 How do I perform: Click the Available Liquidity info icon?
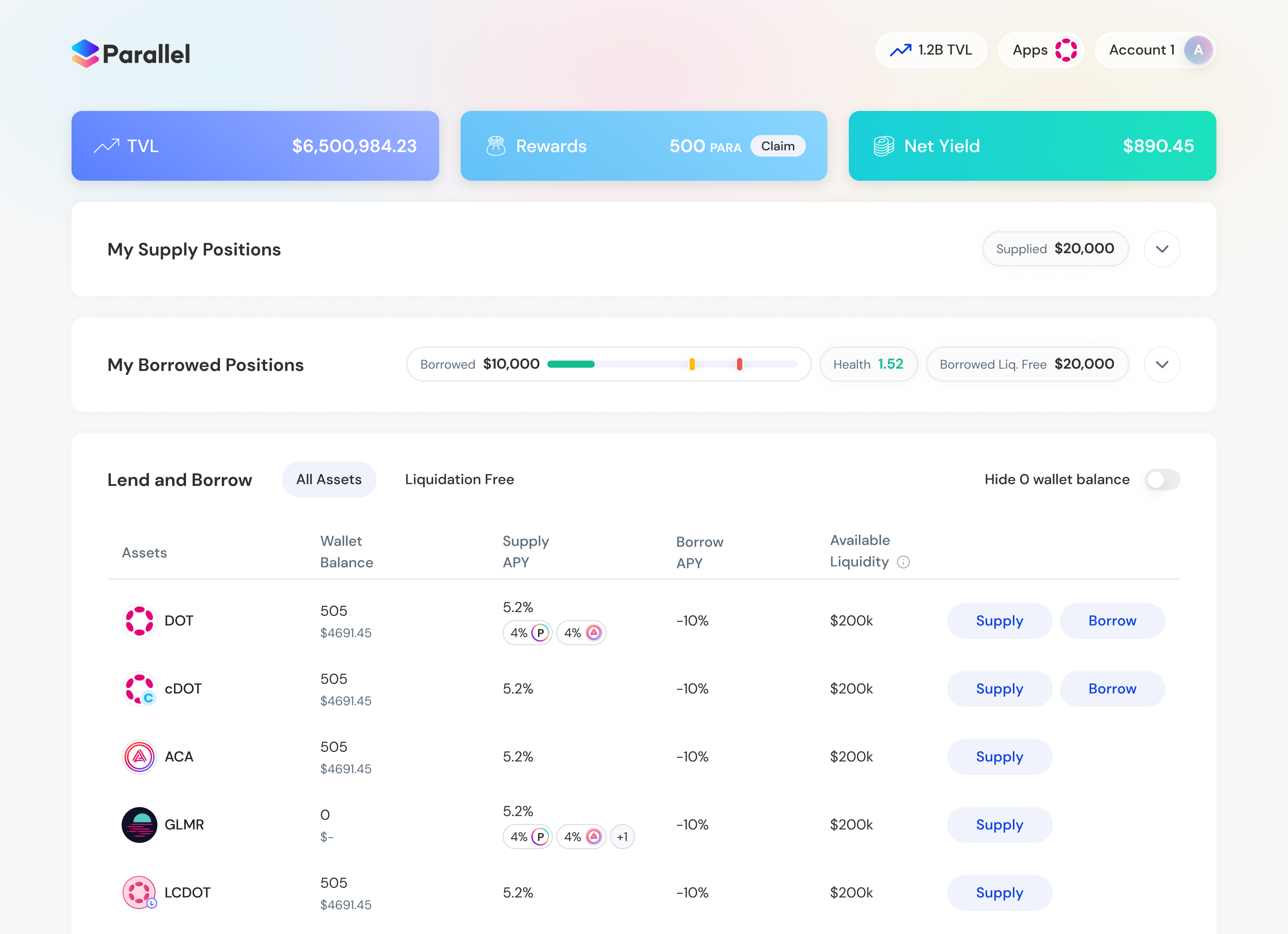coord(903,562)
